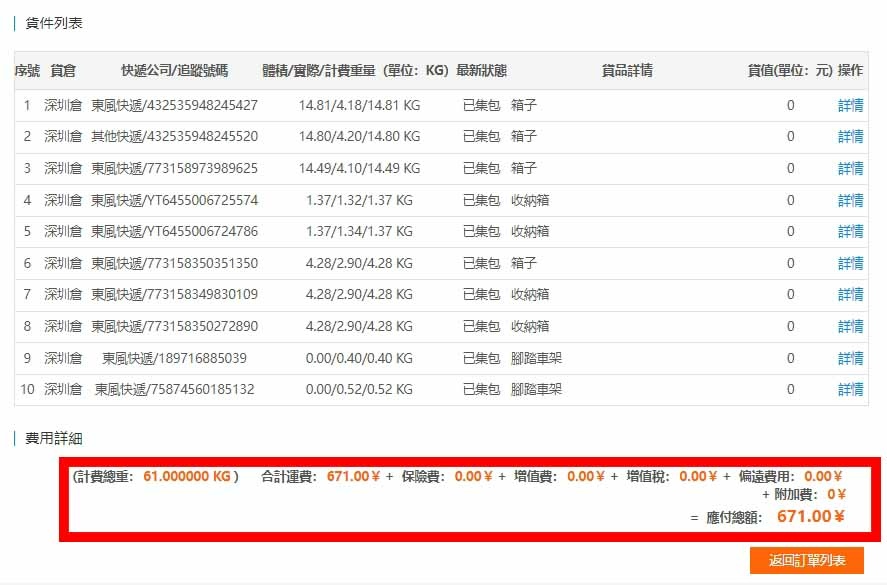This screenshot has width=887, height=585.
Task: Click 增值稅 amount 0.00¥
Action: pyautogui.click(x=698, y=476)
